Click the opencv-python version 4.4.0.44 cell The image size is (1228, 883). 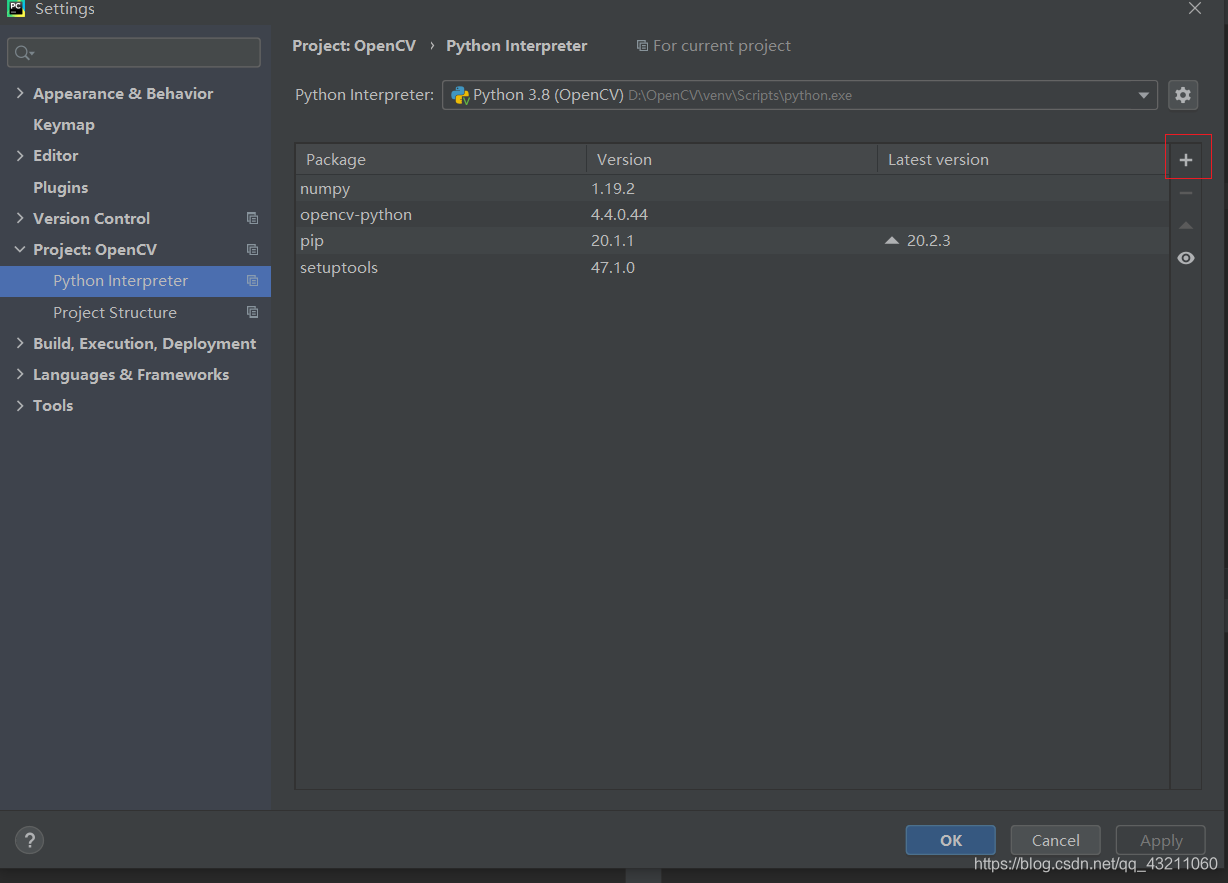(x=620, y=215)
